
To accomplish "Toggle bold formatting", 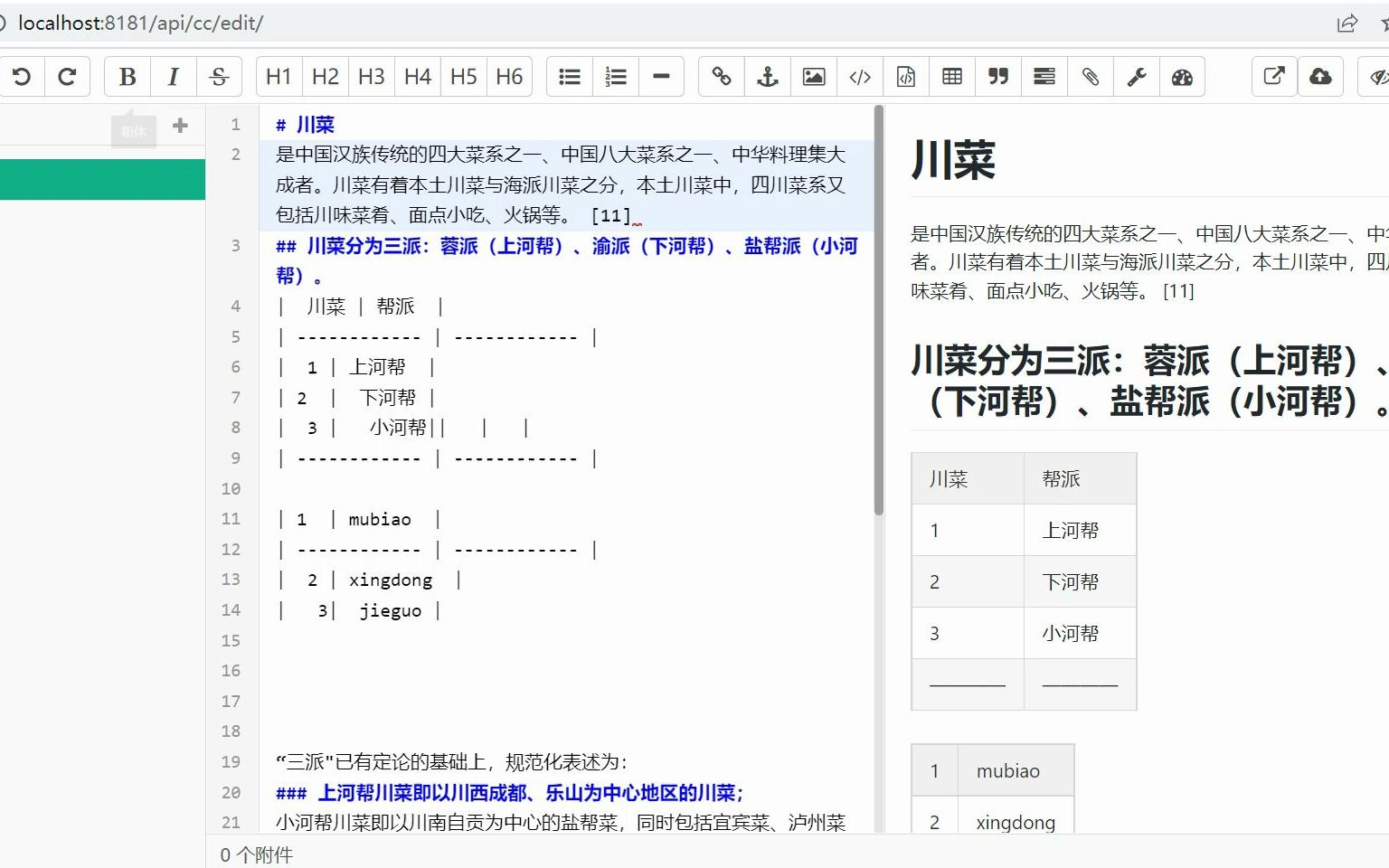I will click(x=128, y=77).
